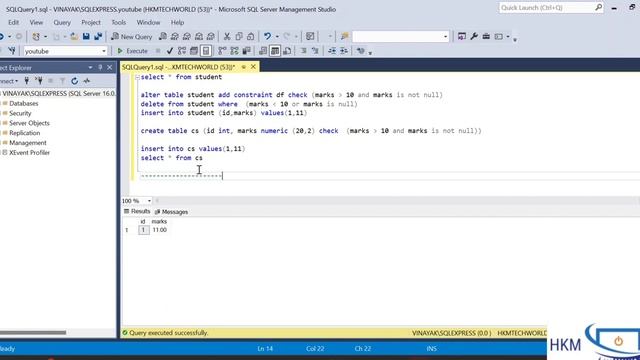Open the Database Engine Query icon
Image resolution: width=640 pixels, height=360 pixels.
[x=162, y=37]
